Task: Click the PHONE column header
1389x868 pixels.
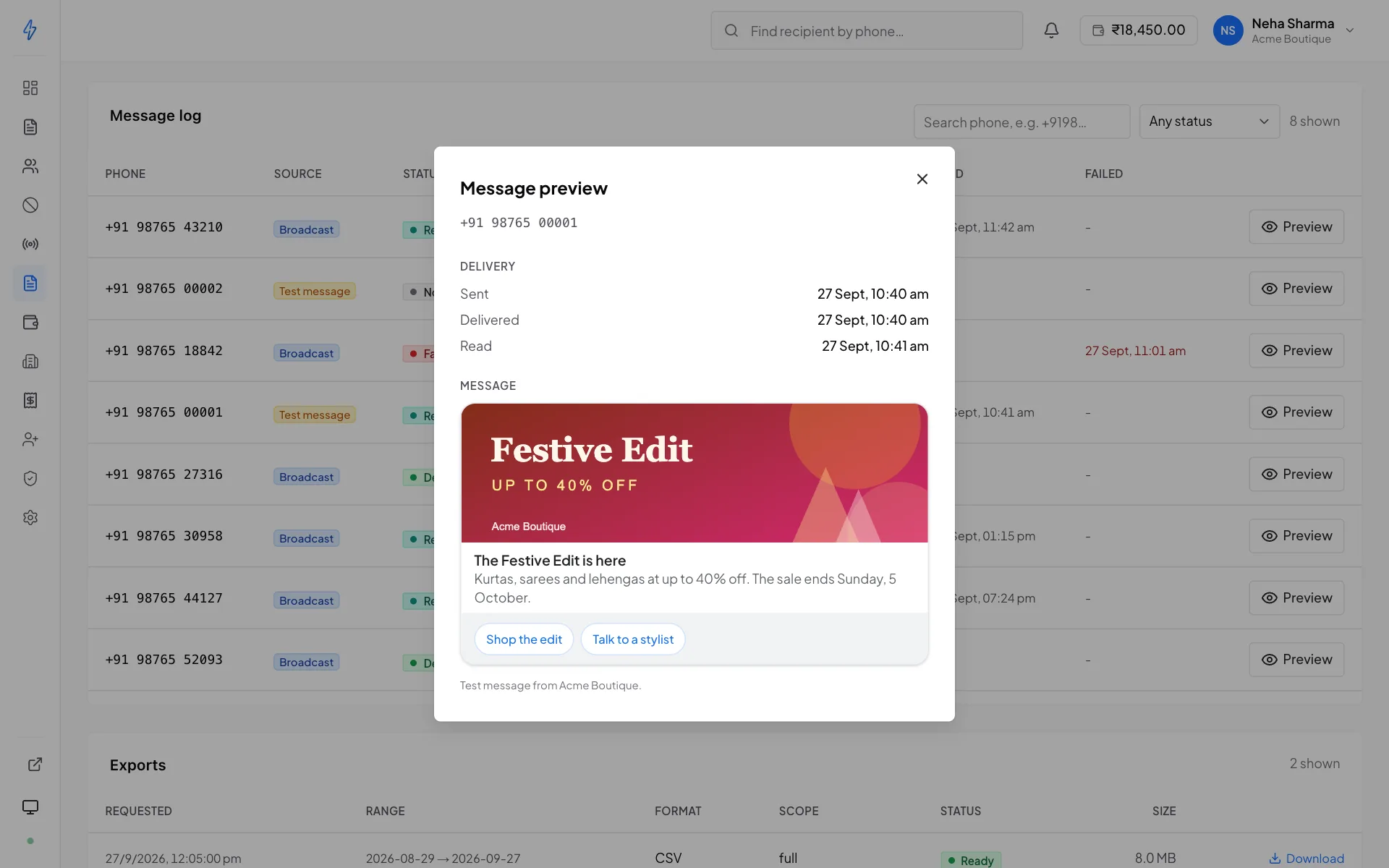Action: click(x=125, y=174)
